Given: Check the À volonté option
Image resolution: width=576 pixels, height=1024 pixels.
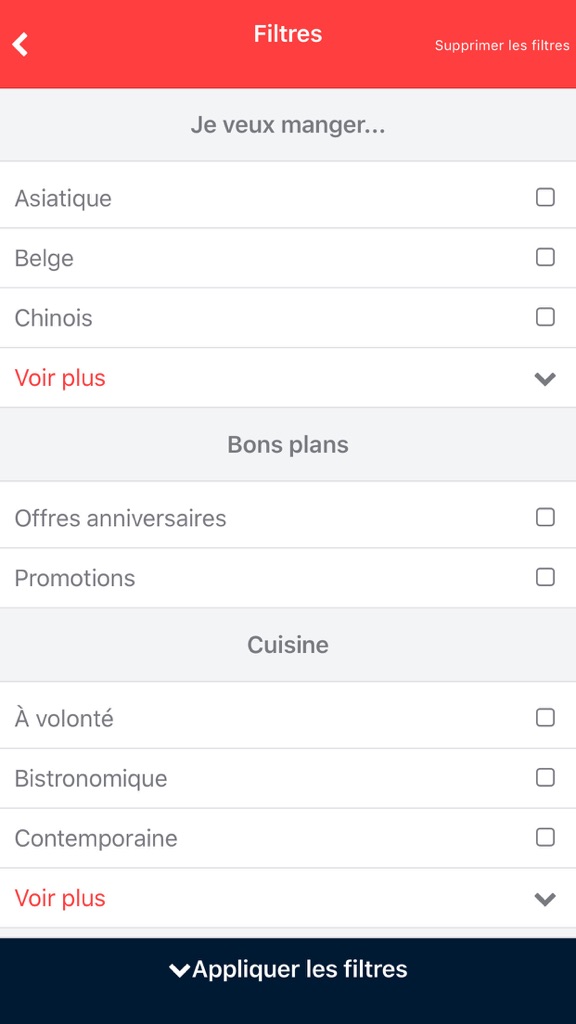Looking at the screenshot, I should click(545, 717).
